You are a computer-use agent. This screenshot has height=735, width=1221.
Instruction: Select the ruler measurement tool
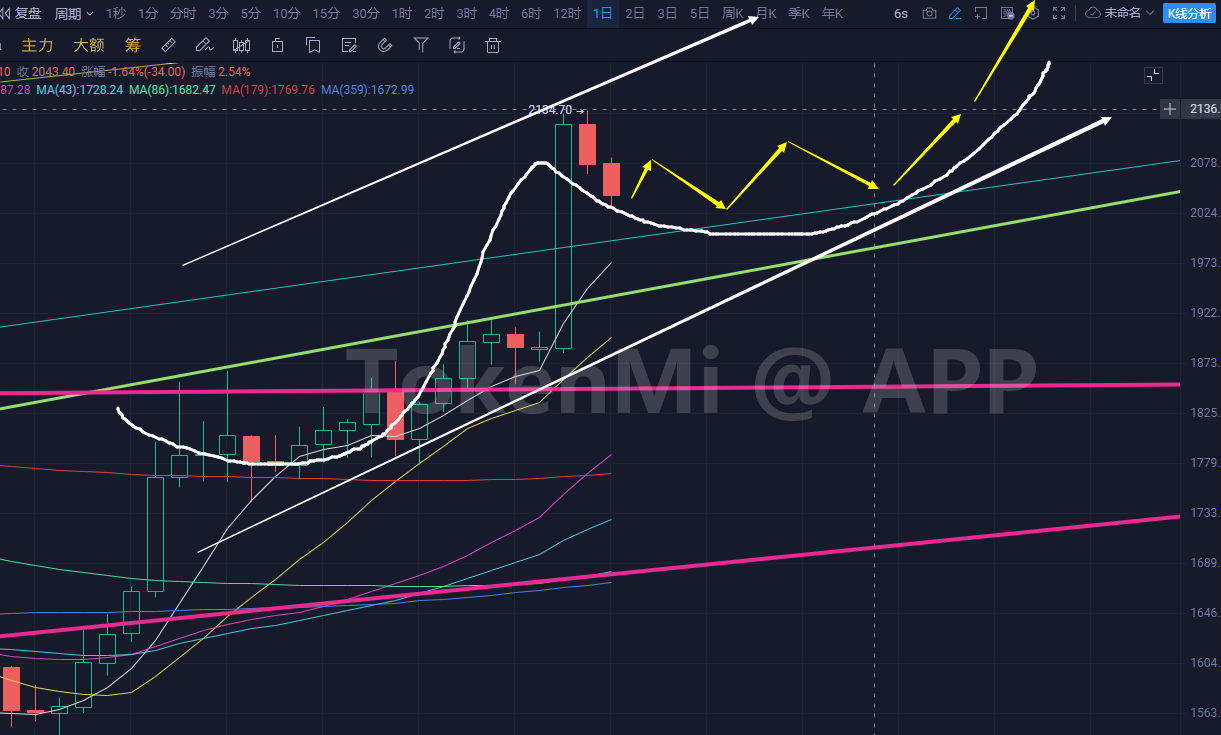[169, 45]
